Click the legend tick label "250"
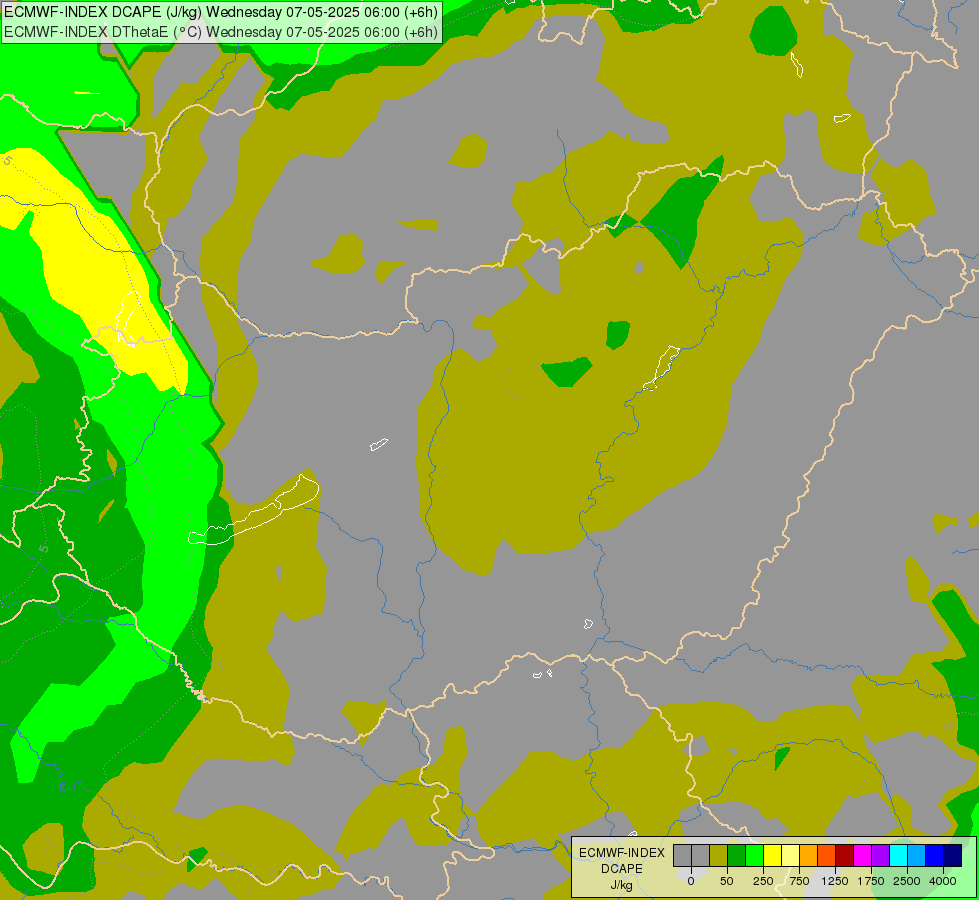Viewport: 979px width, 900px height. pyautogui.click(x=763, y=881)
